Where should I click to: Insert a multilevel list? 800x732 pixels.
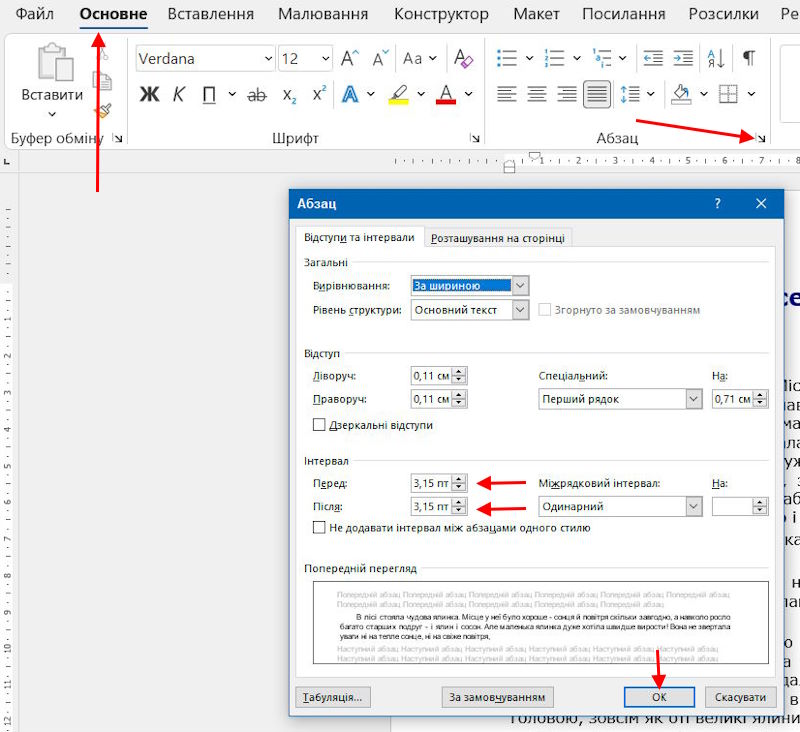[x=602, y=58]
